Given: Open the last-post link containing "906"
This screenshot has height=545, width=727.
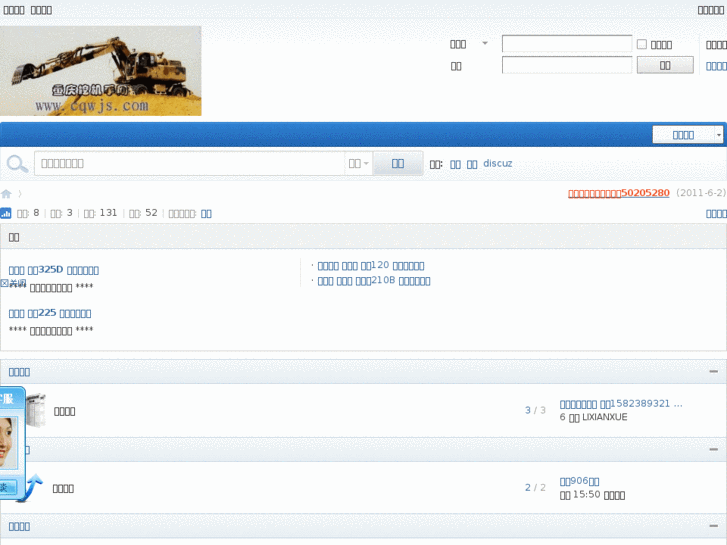Looking at the screenshot, I should [x=579, y=481].
